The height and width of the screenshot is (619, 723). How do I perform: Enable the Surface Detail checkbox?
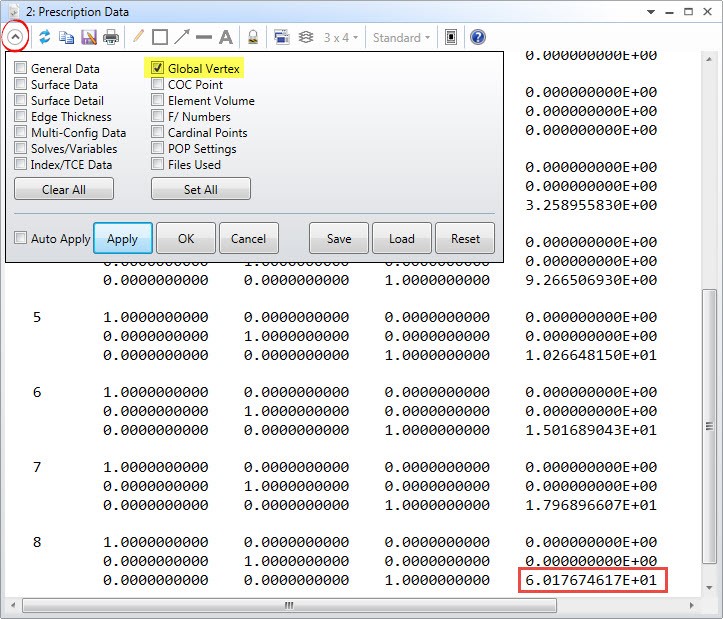[20, 100]
